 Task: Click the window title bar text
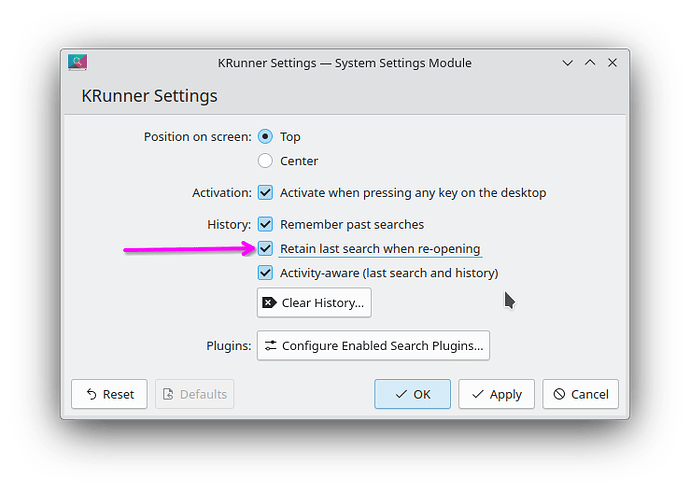coord(344,62)
